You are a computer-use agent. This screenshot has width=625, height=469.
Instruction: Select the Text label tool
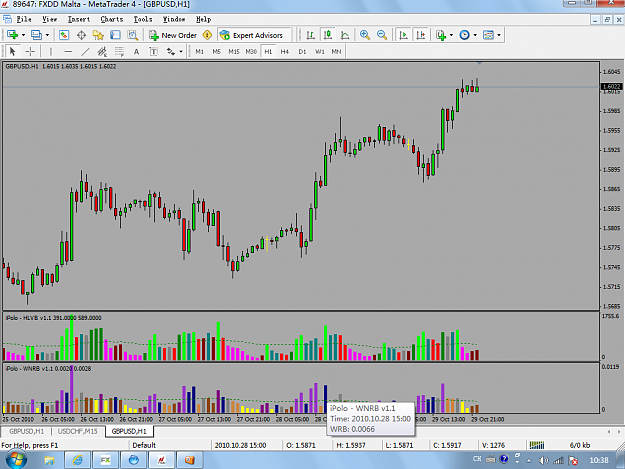tap(136, 51)
